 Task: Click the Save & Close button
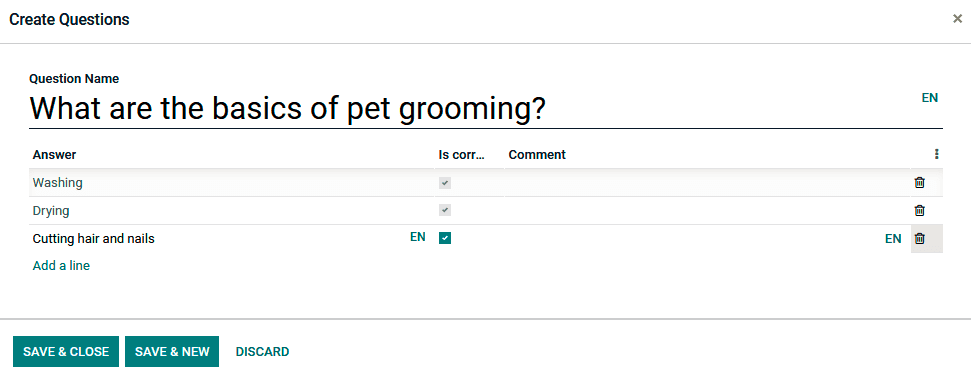66,352
